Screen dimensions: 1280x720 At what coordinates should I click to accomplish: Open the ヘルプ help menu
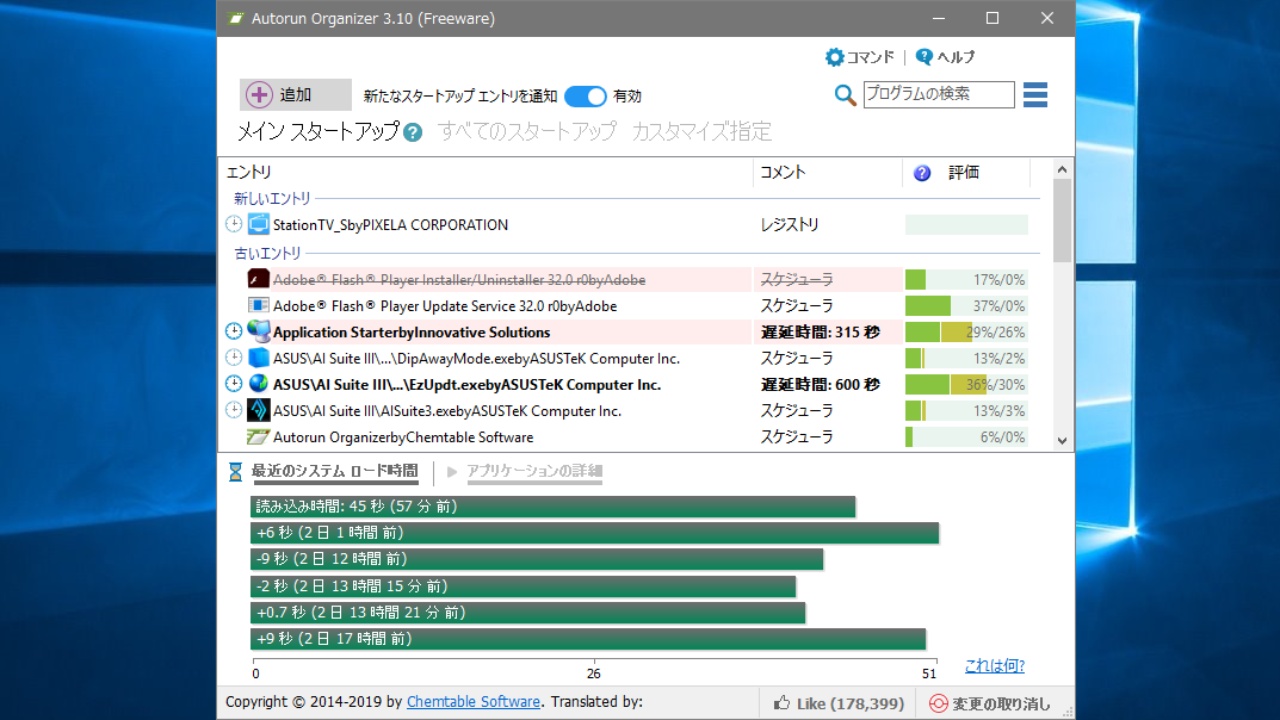pyautogui.click(x=945, y=57)
